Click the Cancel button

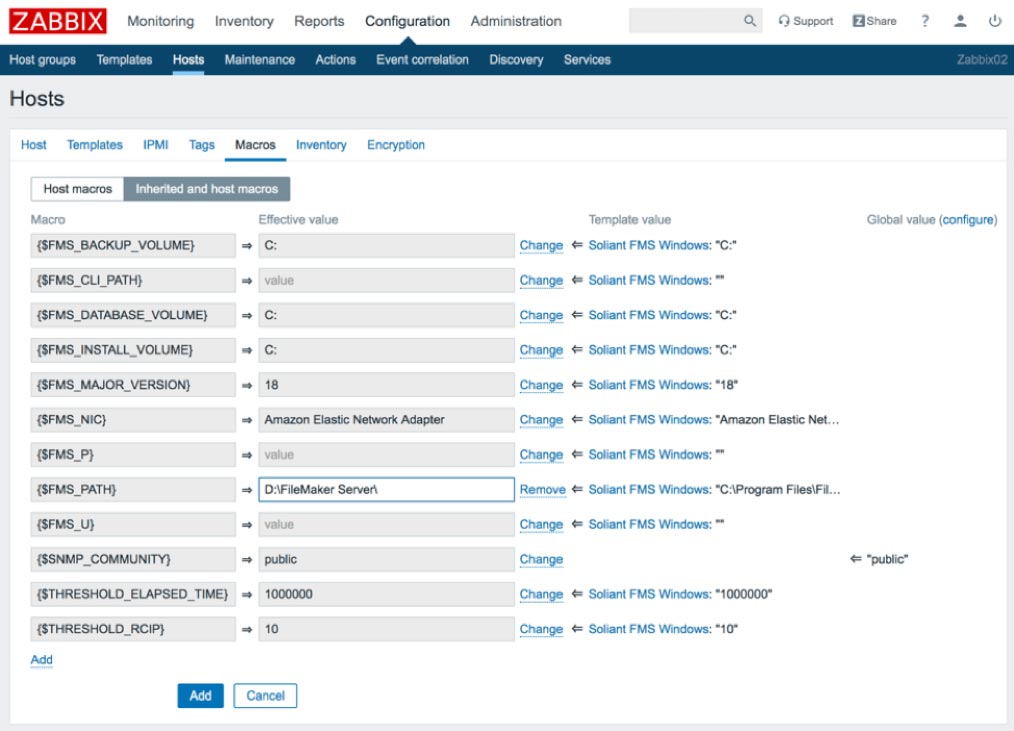[x=265, y=695]
